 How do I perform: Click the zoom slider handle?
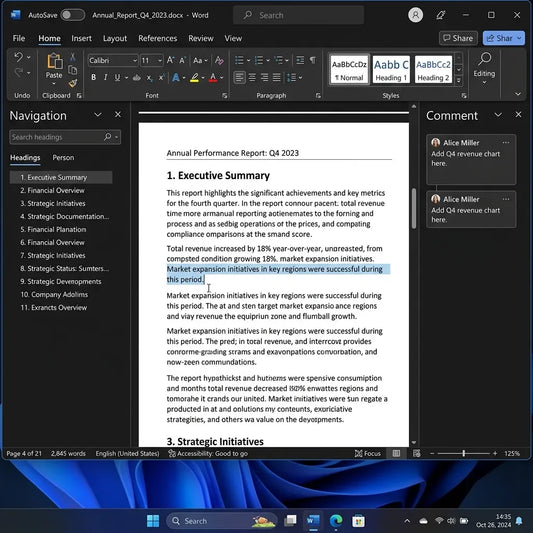[x=464, y=453]
